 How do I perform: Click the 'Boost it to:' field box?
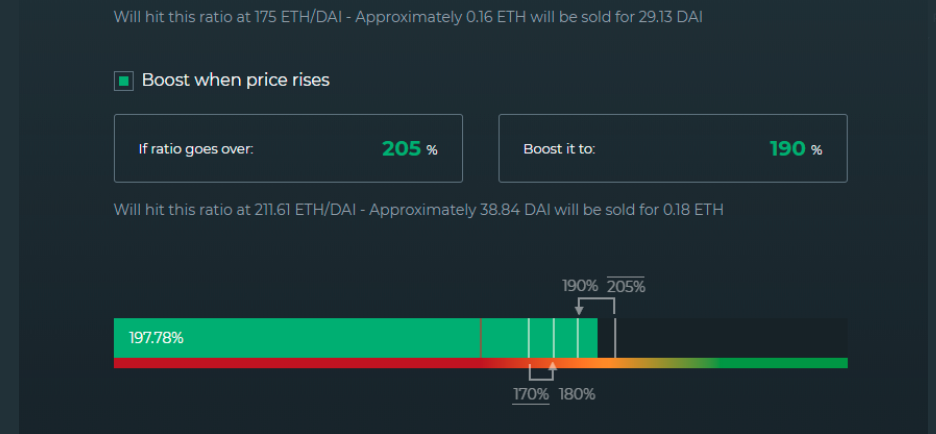673,148
